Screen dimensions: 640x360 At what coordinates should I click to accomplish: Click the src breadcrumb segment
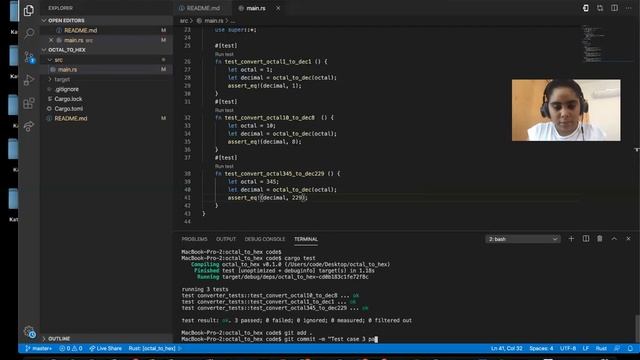click(x=184, y=20)
